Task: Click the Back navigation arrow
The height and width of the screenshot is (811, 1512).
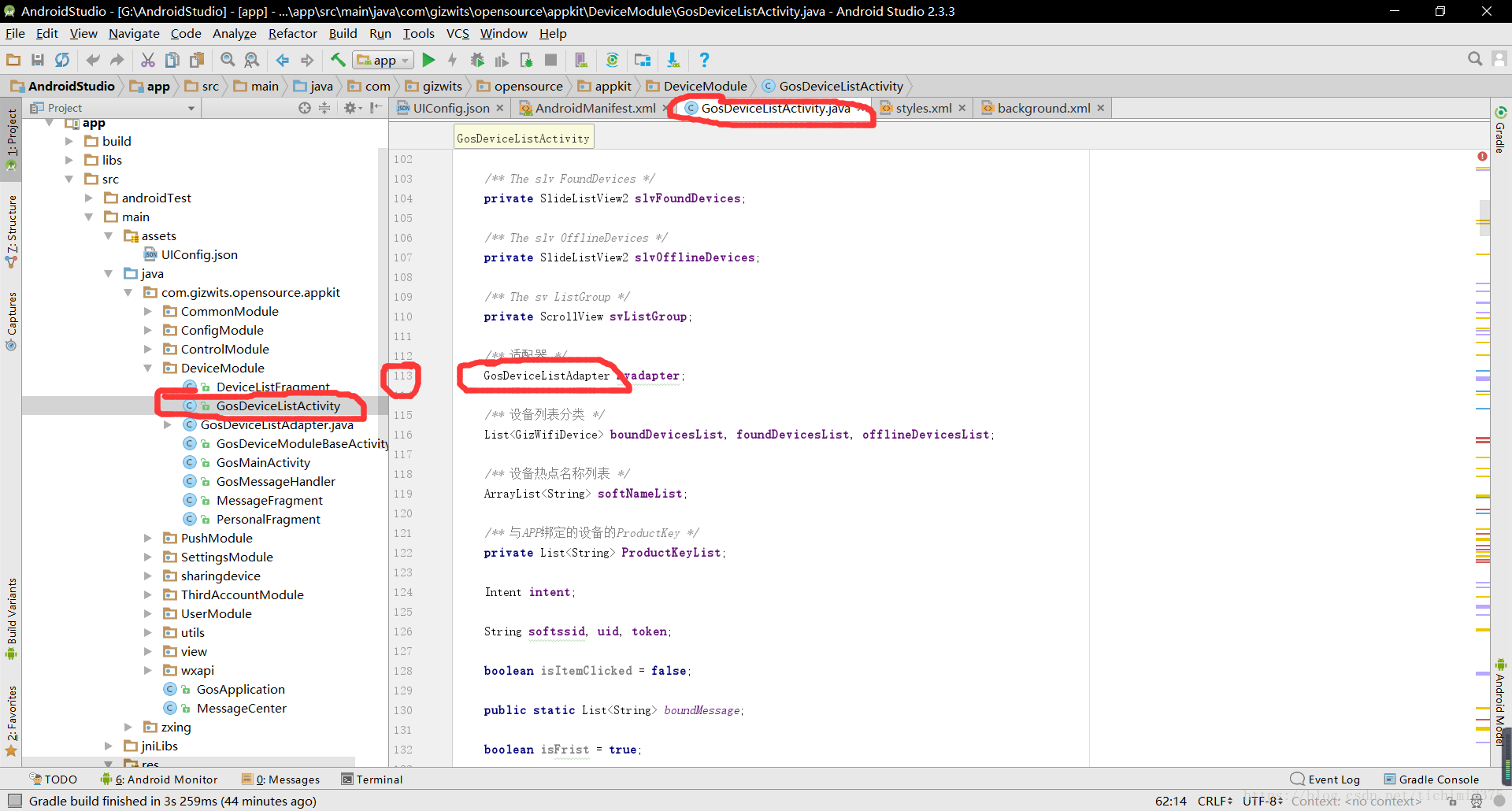Action: (x=283, y=60)
